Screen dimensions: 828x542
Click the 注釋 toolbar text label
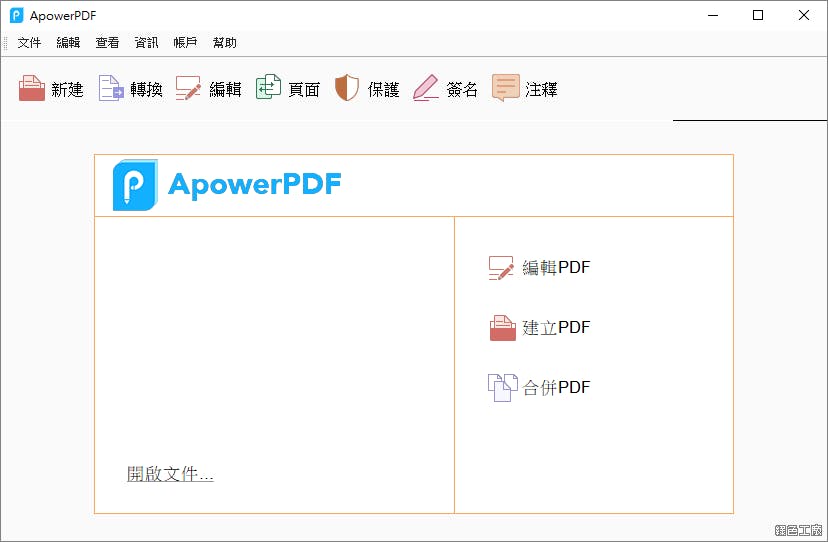[x=541, y=89]
